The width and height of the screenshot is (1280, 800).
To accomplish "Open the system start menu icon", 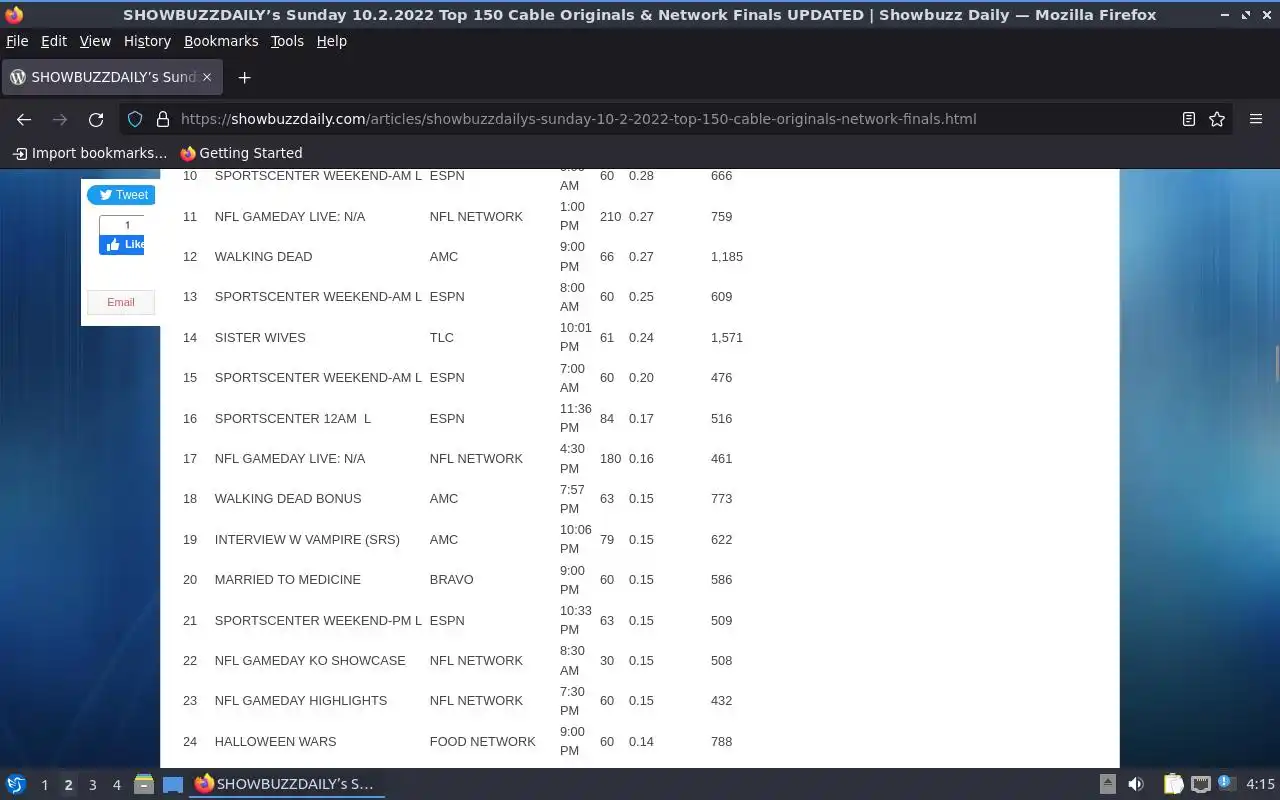I will (x=16, y=784).
